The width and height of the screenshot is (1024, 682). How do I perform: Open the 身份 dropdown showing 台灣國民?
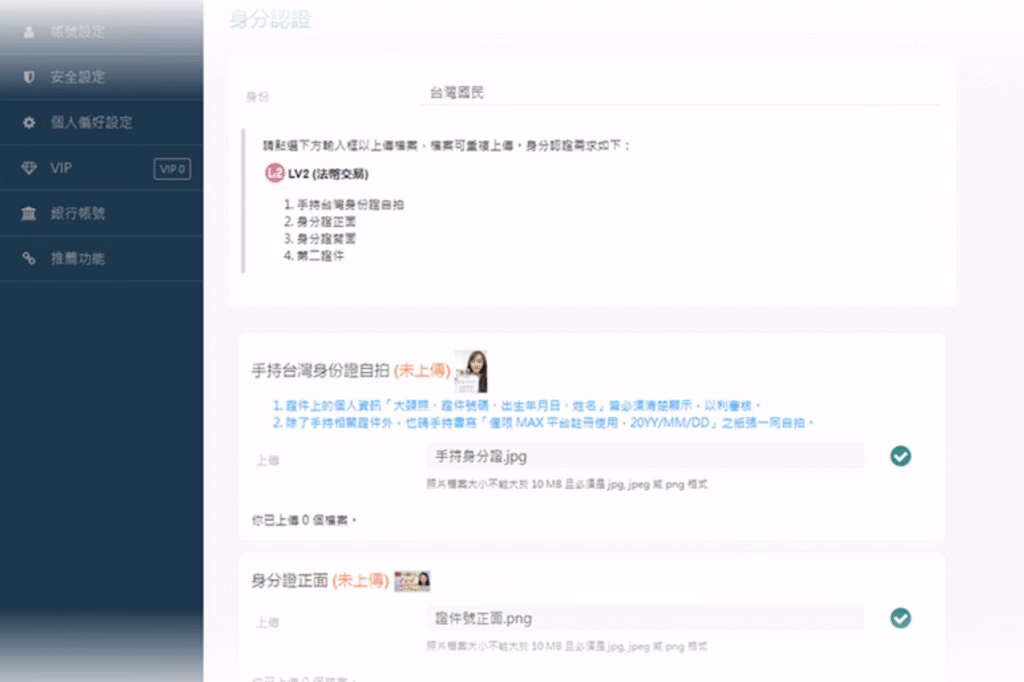(x=680, y=93)
